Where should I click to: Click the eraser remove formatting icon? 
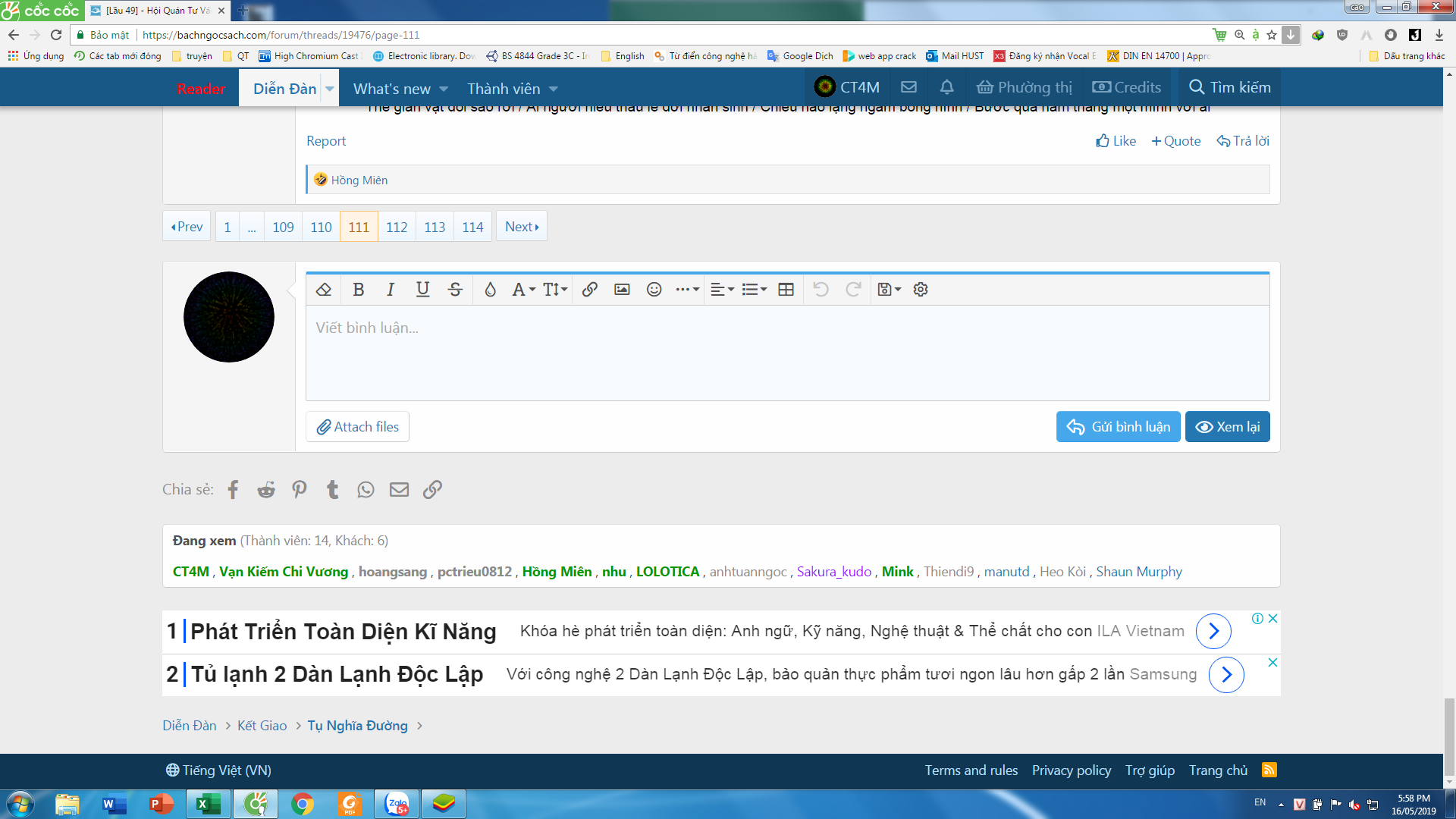pos(324,290)
